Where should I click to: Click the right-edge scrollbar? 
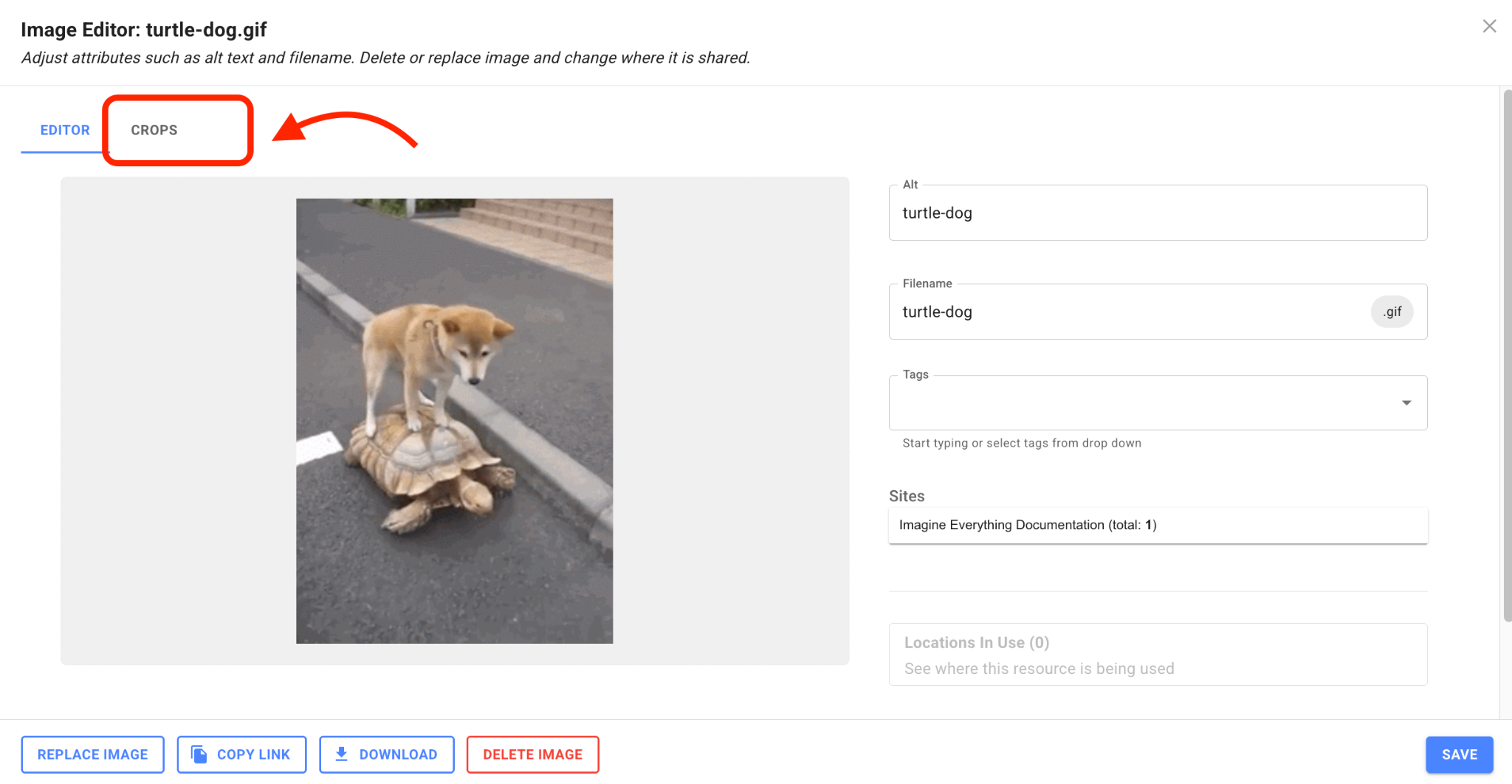pos(1508,295)
